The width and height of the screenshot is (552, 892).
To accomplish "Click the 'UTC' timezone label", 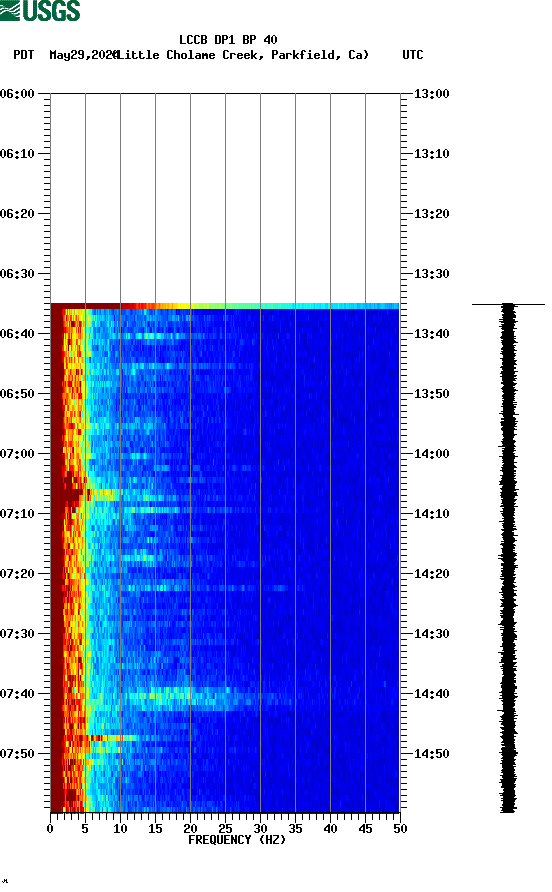I will click(413, 55).
